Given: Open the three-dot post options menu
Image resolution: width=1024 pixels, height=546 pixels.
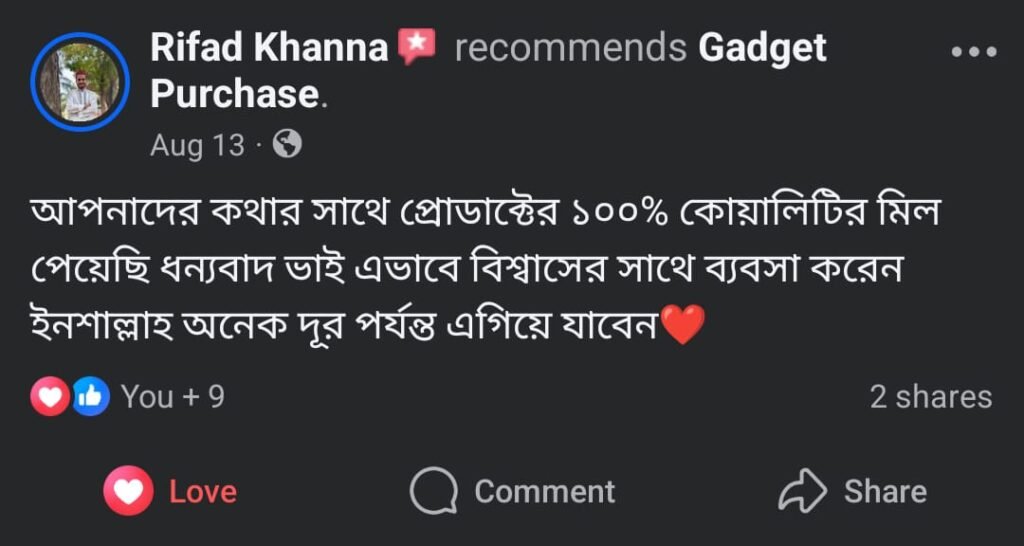Looking at the screenshot, I should point(974,52).
